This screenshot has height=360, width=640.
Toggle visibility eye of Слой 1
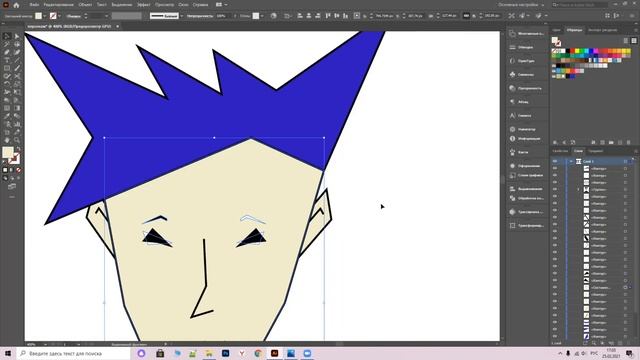555,161
